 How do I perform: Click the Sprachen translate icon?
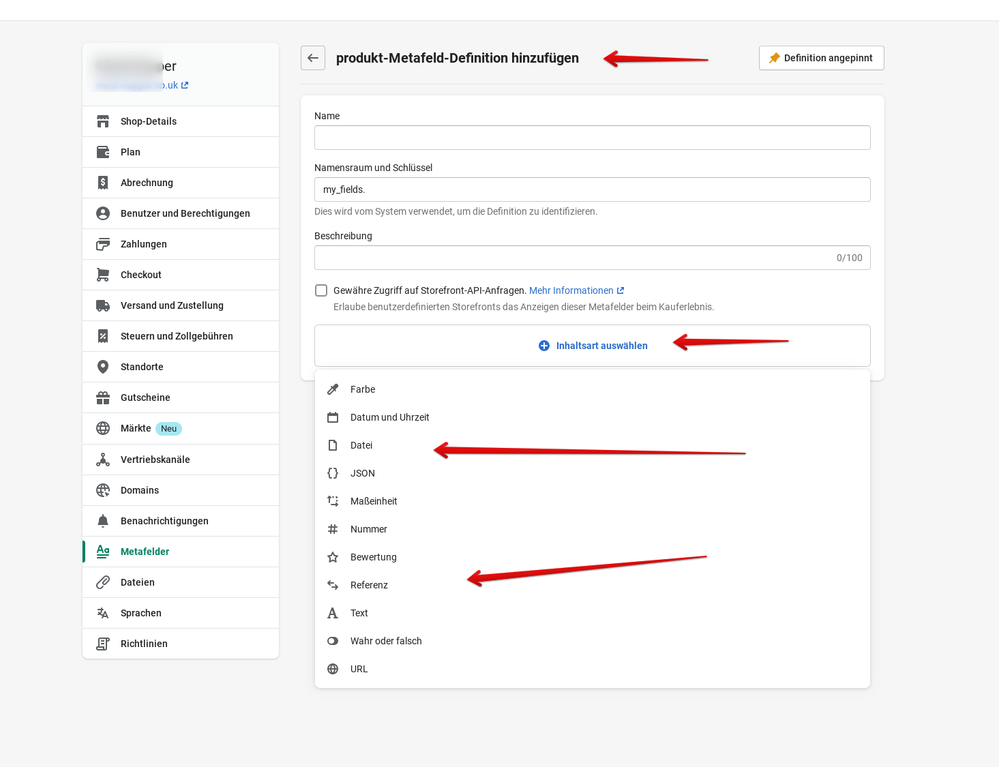tap(102, 613)
